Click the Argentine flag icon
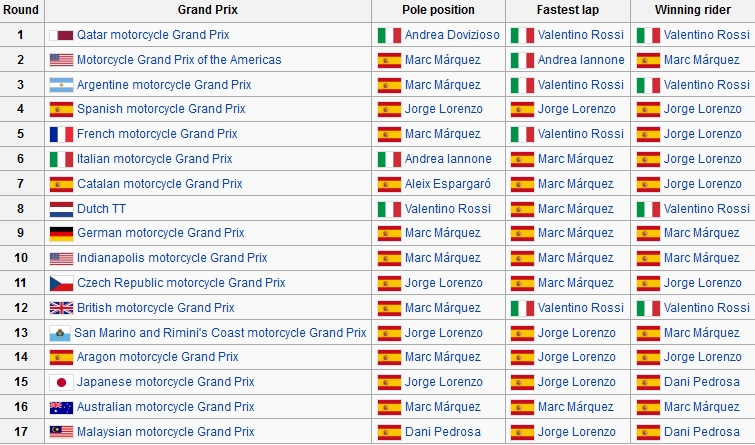Image resolution: width=755 pixels, height=445 pixels. (x=61, y=85)
